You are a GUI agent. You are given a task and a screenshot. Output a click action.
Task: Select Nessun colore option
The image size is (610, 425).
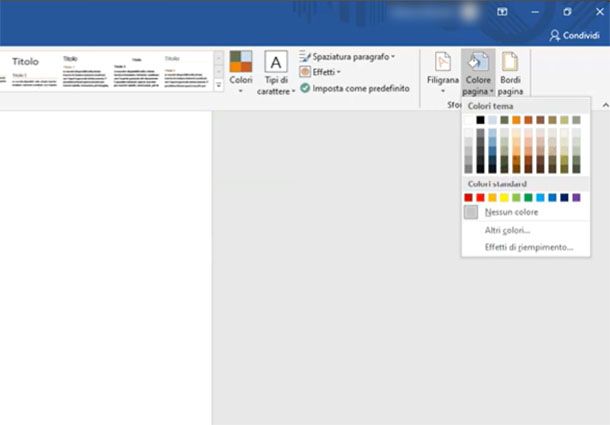pyautogui.click(x=526, y=212)
